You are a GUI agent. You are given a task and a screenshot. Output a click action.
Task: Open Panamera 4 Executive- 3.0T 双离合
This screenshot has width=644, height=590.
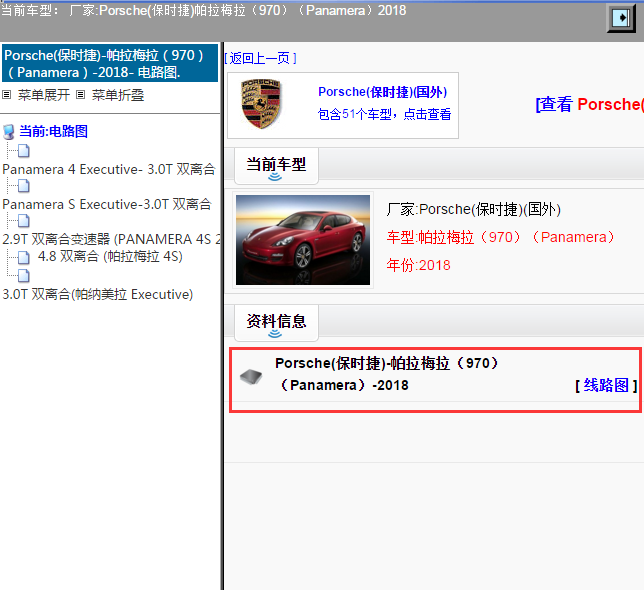click(109, 169)
